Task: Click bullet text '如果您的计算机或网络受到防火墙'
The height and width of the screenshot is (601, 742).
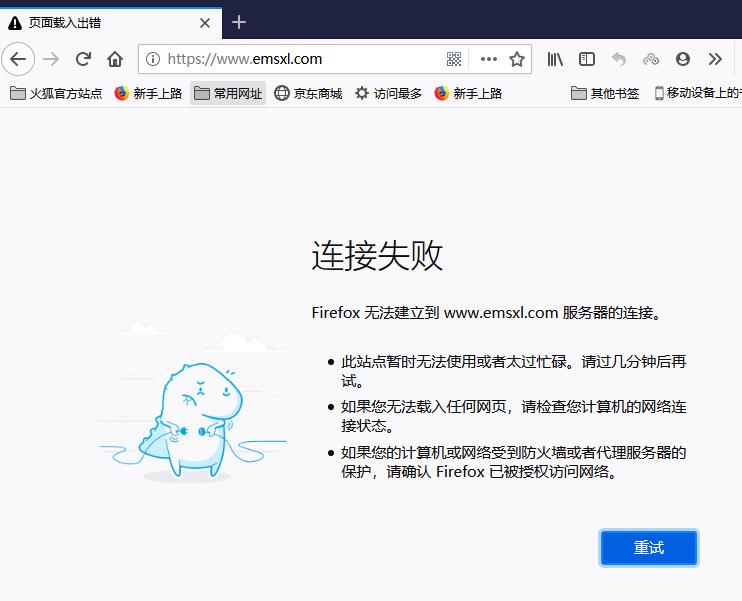Action: 454,453
